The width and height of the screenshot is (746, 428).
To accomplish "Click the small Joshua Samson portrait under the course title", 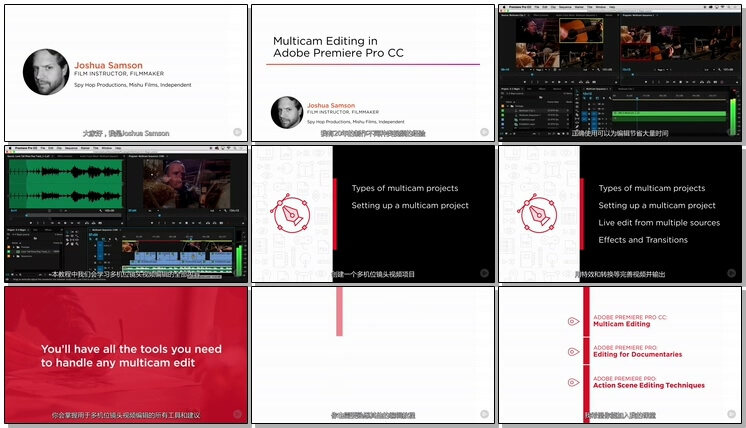I will [287, 112].
